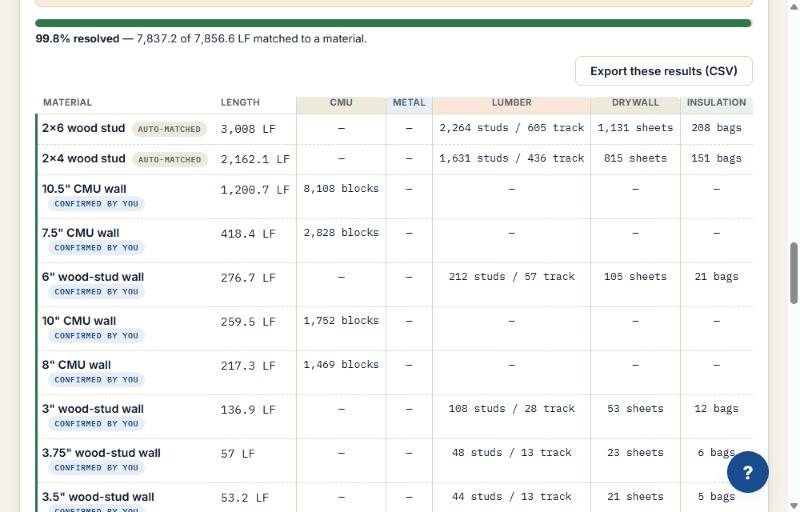
Task: Click the 418.4 LF length value
Action: tap(248, 234)
